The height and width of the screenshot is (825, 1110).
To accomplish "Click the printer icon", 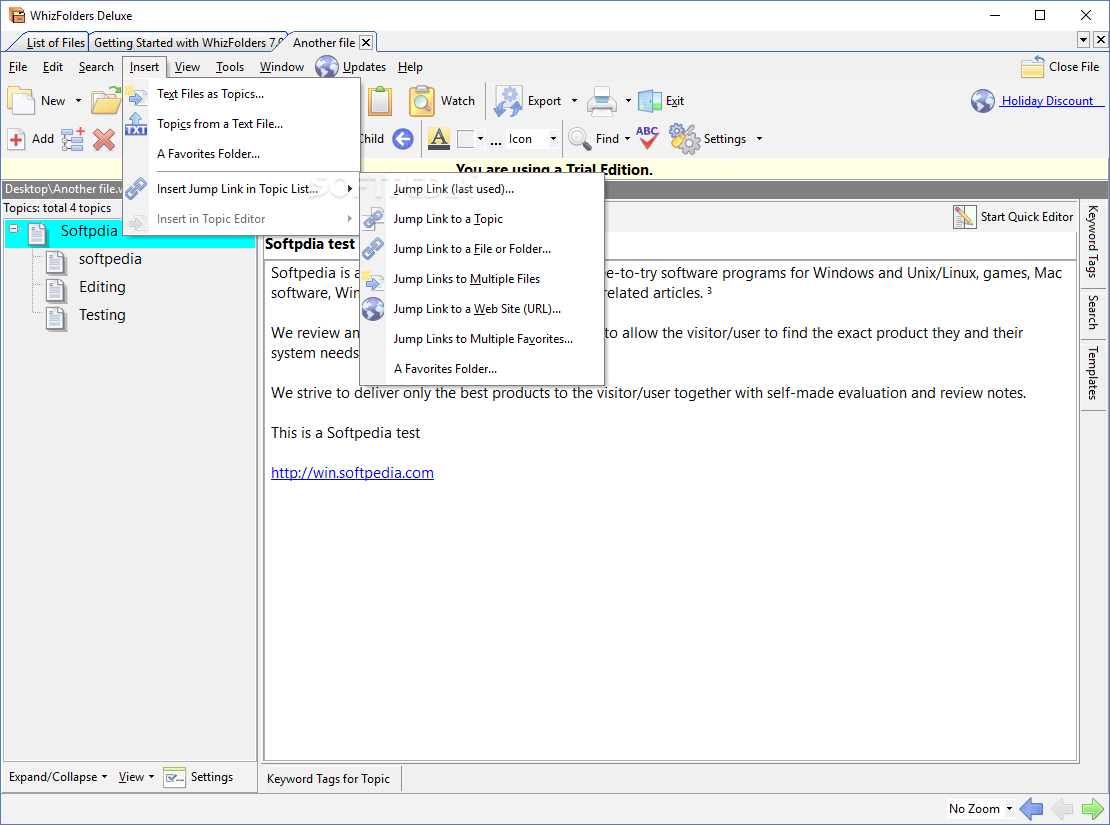I will click(602, 101).
